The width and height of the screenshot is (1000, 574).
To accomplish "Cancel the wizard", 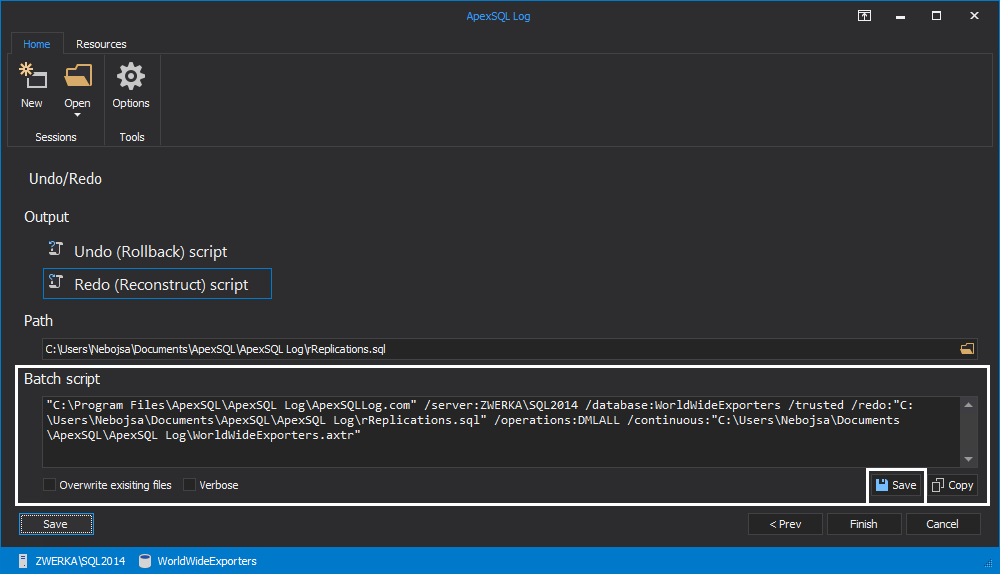I will 942,524.
